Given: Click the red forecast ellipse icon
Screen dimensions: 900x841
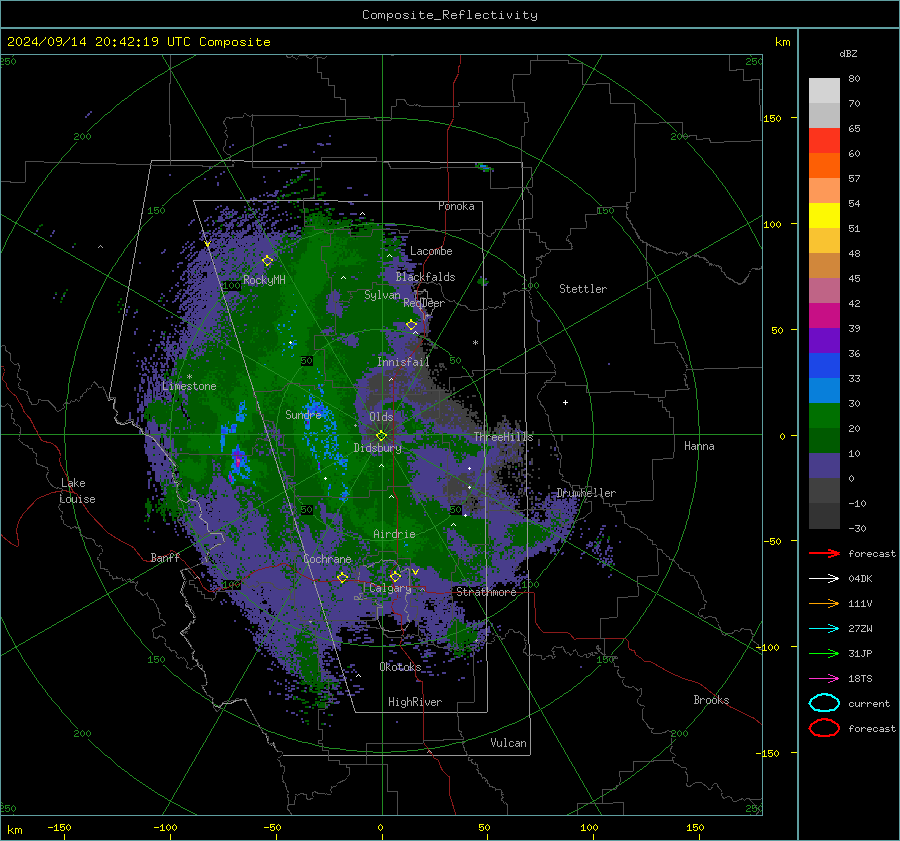Looking at the screenshot, I should 824,728.
